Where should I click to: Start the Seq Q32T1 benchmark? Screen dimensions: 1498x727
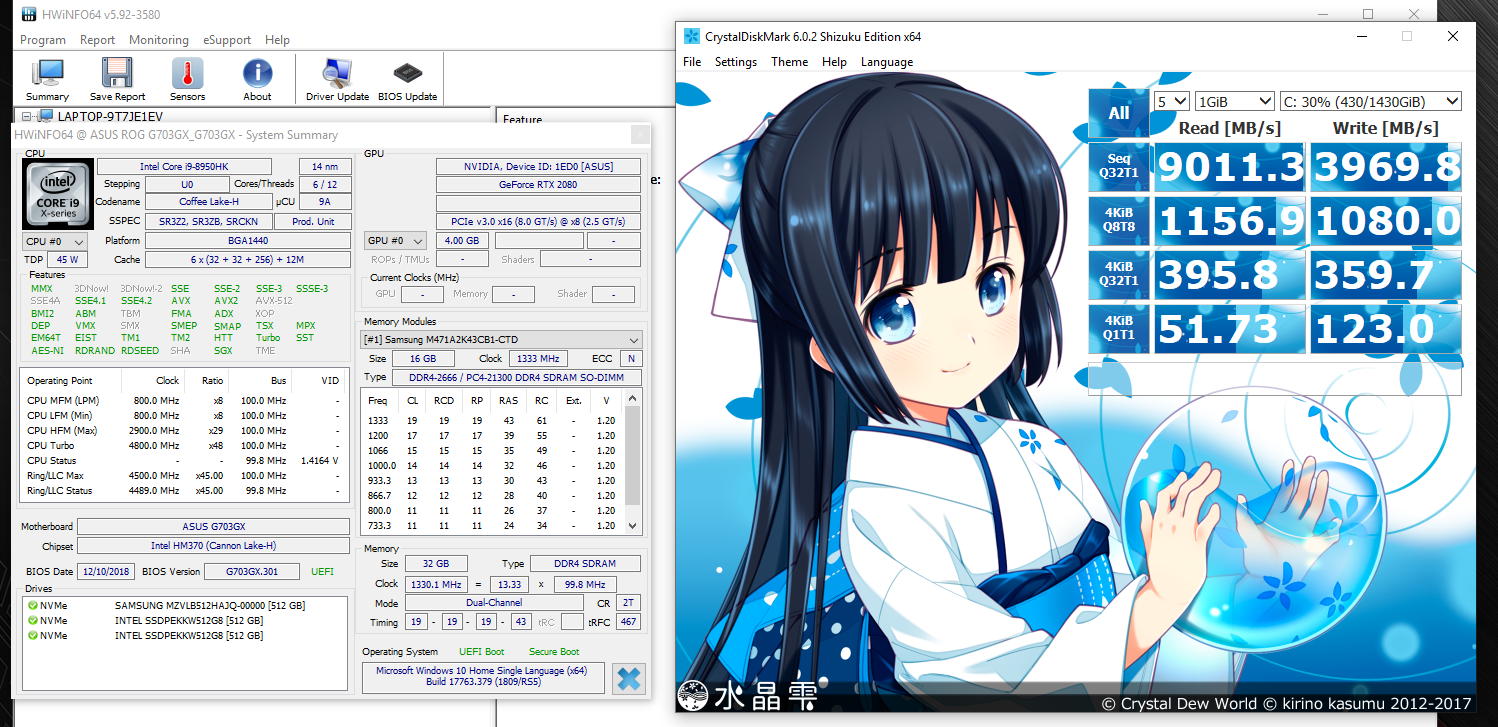pyautogui.click(x=1119, y=167)
